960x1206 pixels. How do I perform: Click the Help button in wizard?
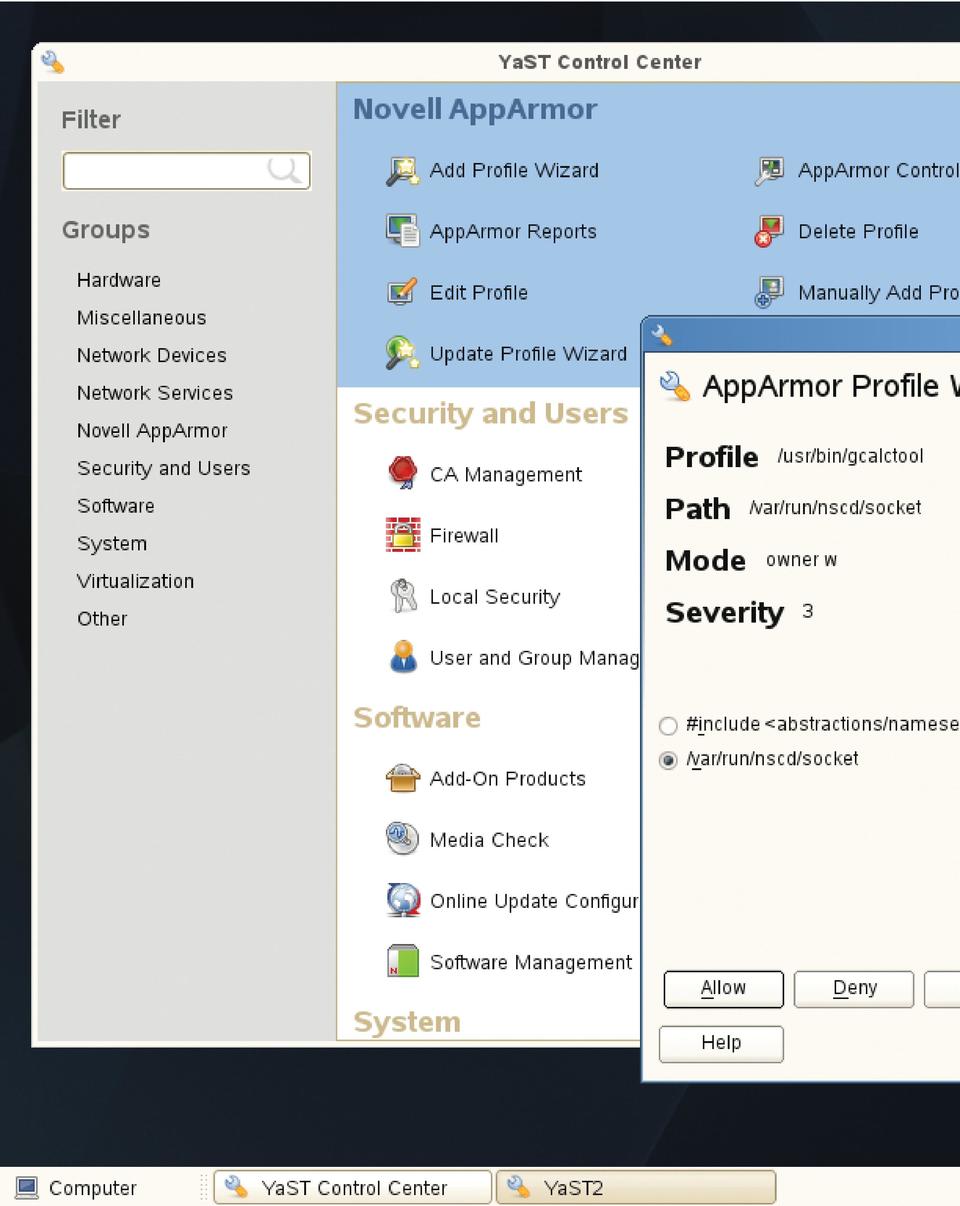tap(721, 1043)
